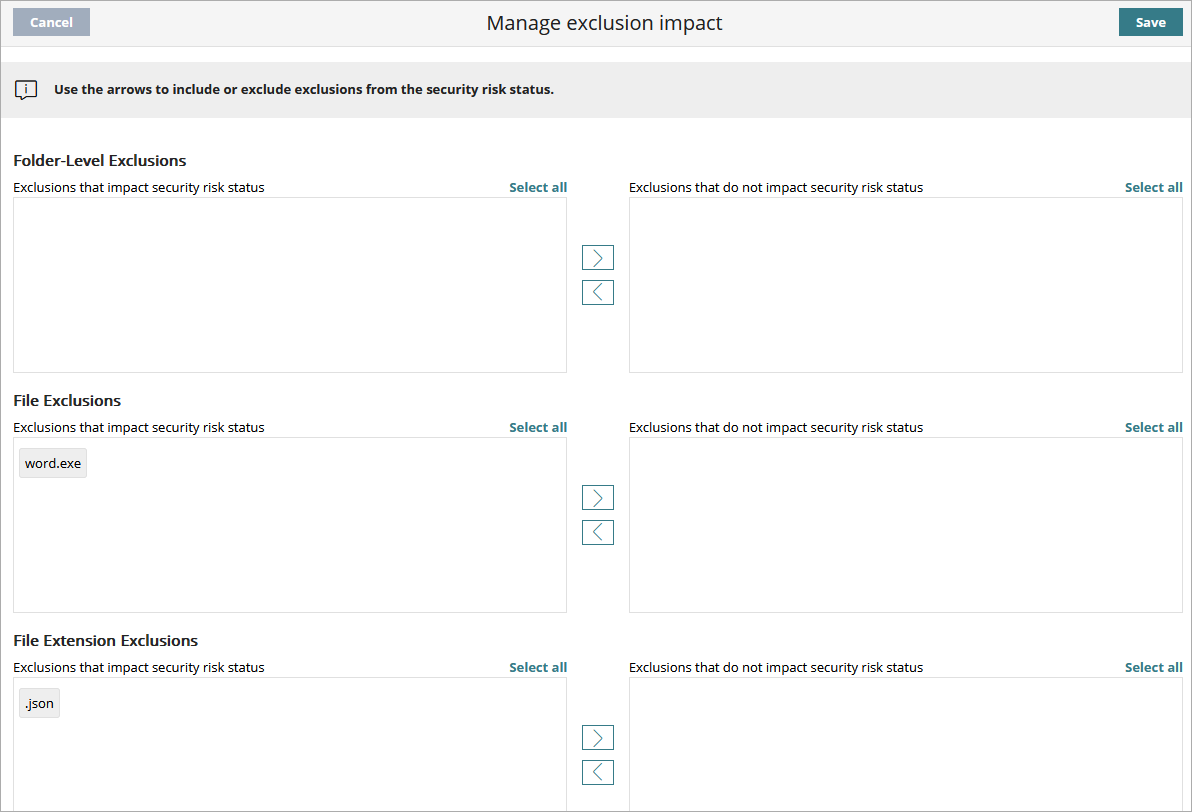
Task: Click left arrow in File Exclusions section
Action: (x=597, y=533)
